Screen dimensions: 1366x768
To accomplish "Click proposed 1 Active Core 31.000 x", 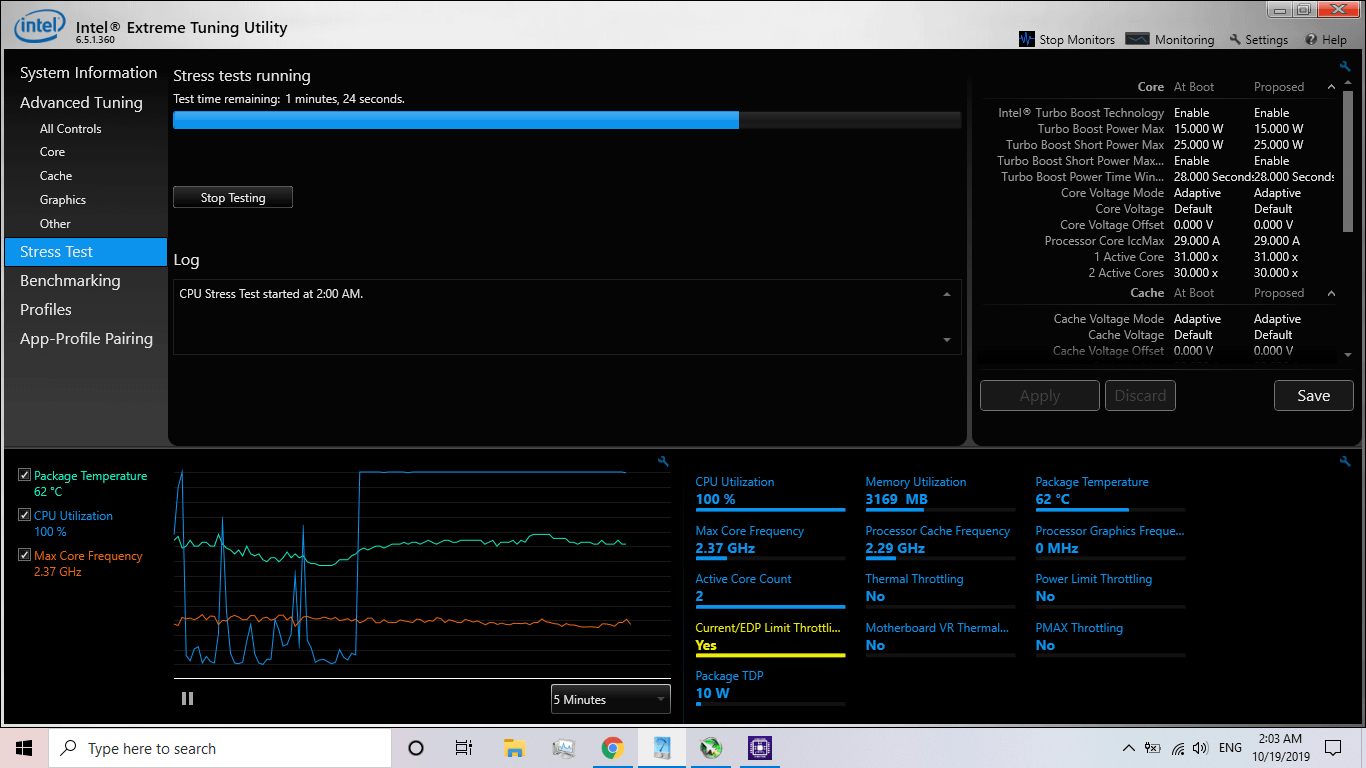I will 1277,257.
